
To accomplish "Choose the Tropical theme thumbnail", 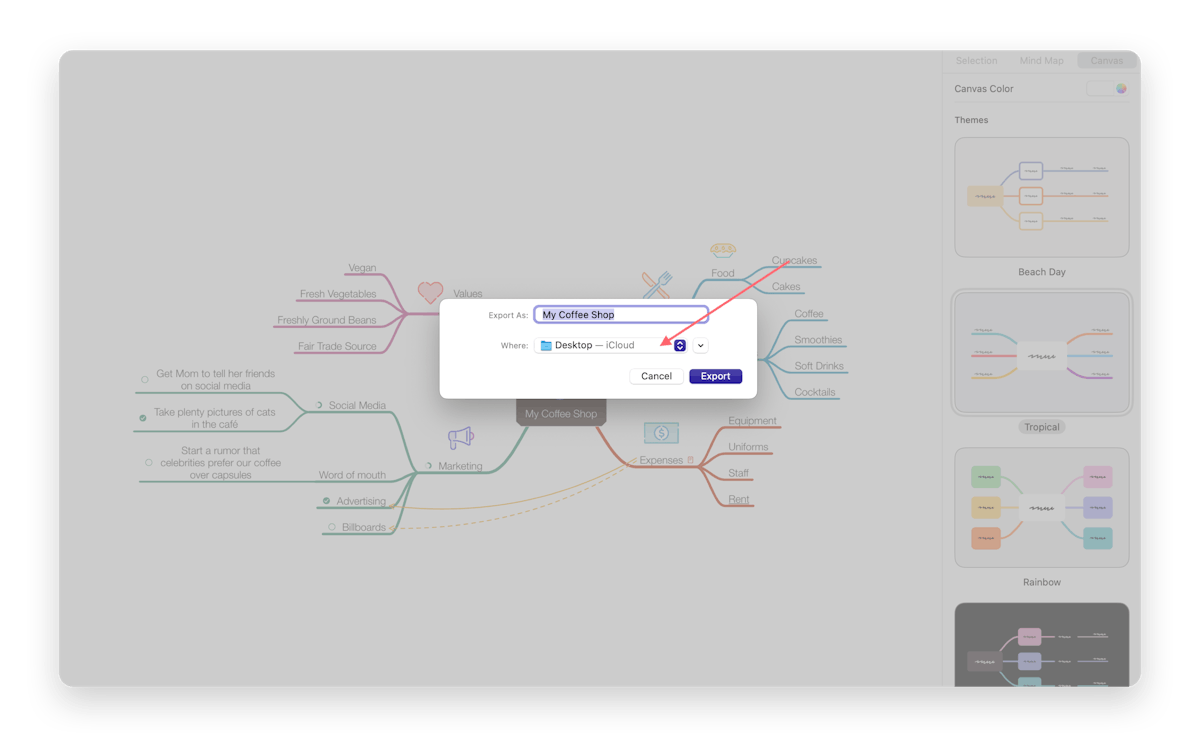I will pos(1042,353).
